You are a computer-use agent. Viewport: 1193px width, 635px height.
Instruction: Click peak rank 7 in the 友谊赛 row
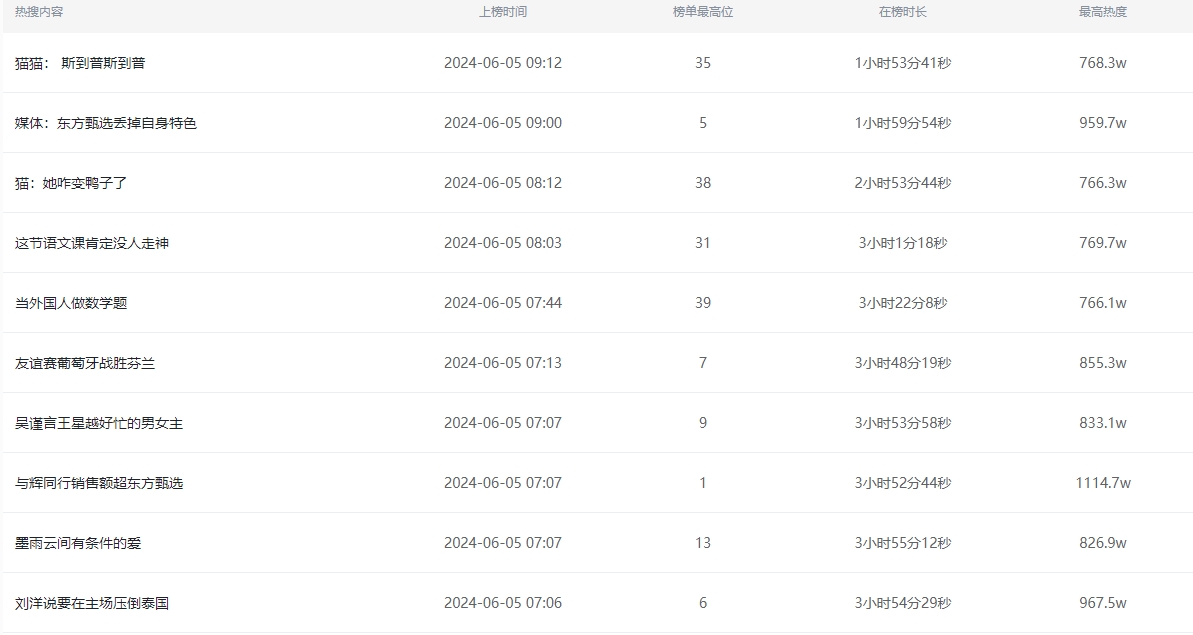703,364
